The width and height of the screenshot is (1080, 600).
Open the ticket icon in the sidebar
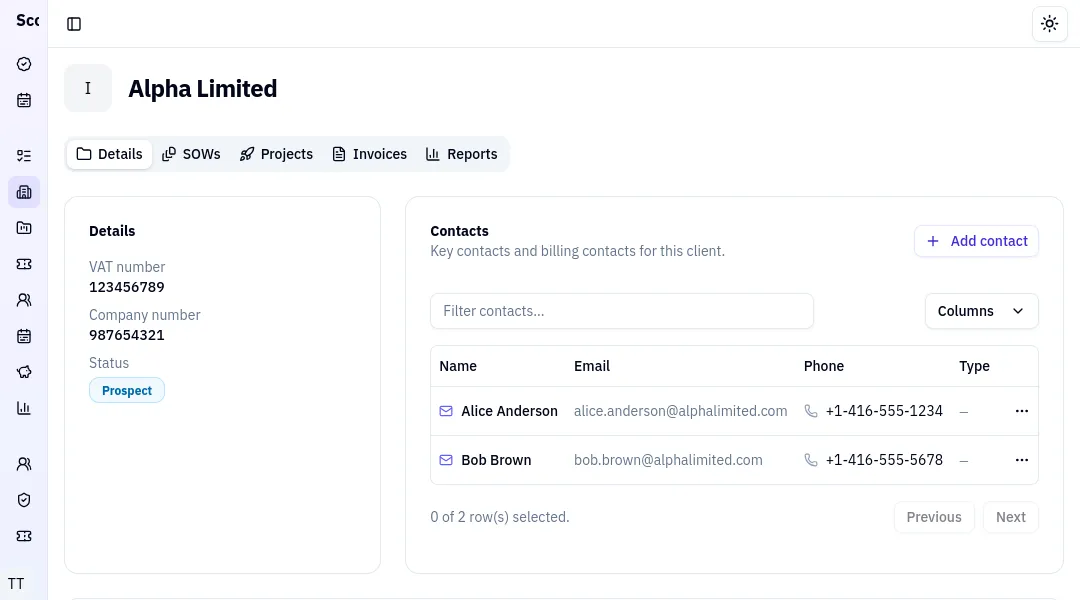(24, 264)
